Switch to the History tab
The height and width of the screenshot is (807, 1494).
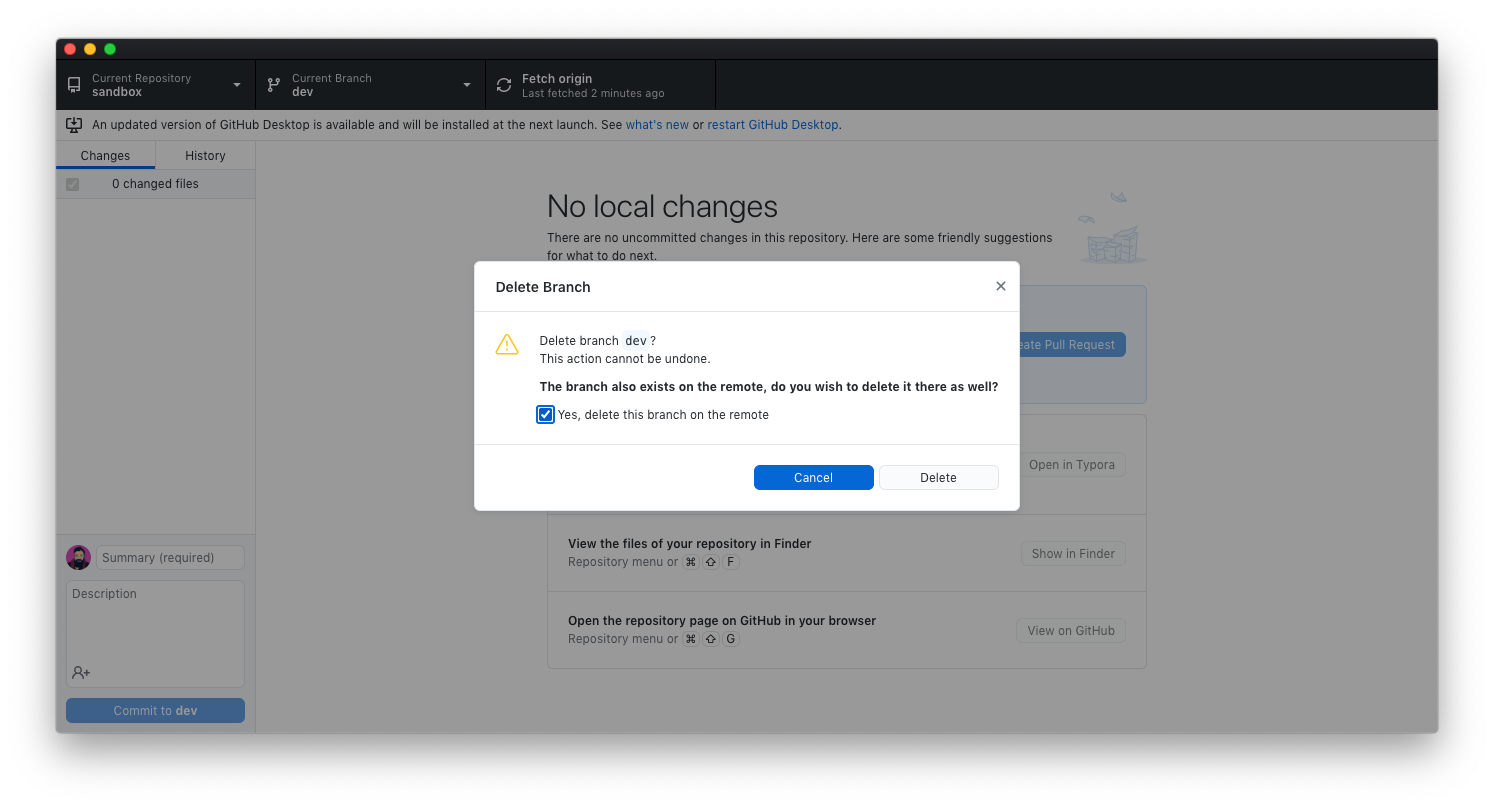point(204,155)
